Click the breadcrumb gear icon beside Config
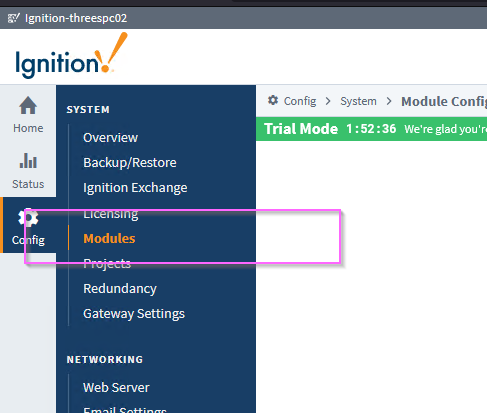Viewport: 487px width, 413px height. 273,100
